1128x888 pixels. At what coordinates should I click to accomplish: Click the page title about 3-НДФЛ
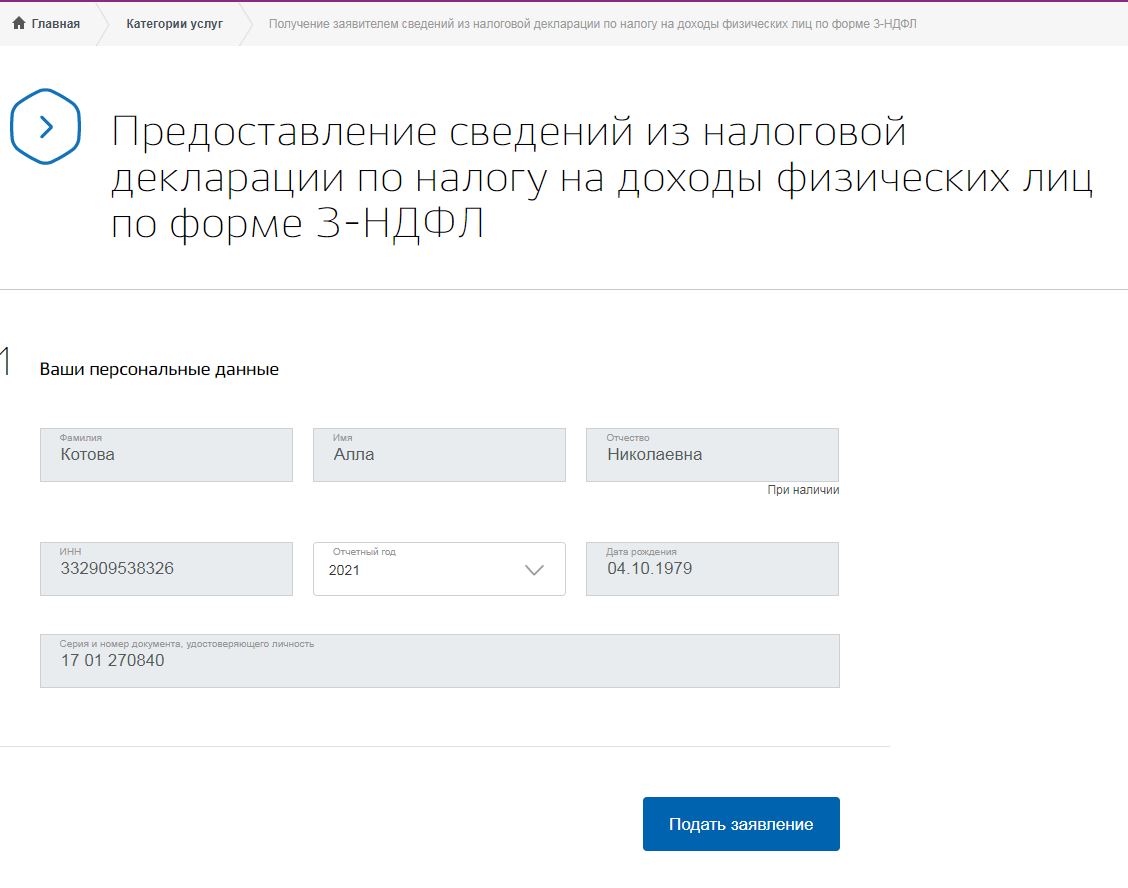(x=602, y=178)
